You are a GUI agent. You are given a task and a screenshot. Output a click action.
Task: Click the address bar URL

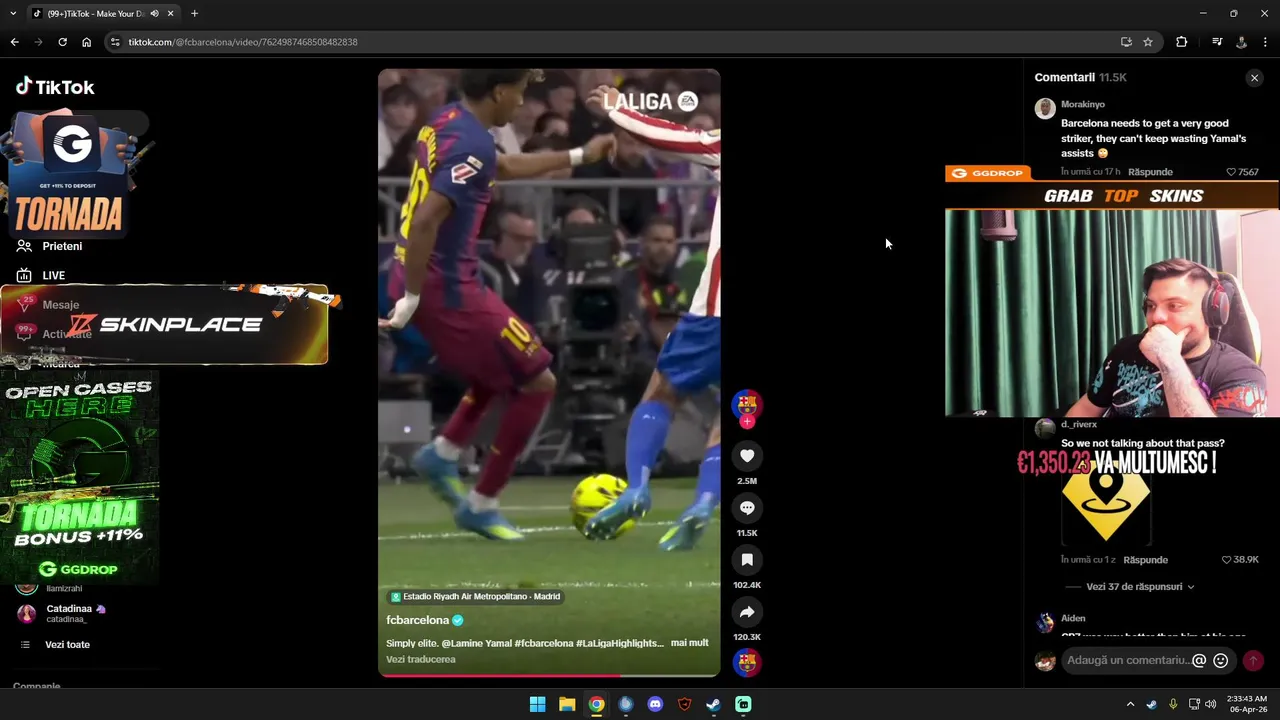click(243, 42)
